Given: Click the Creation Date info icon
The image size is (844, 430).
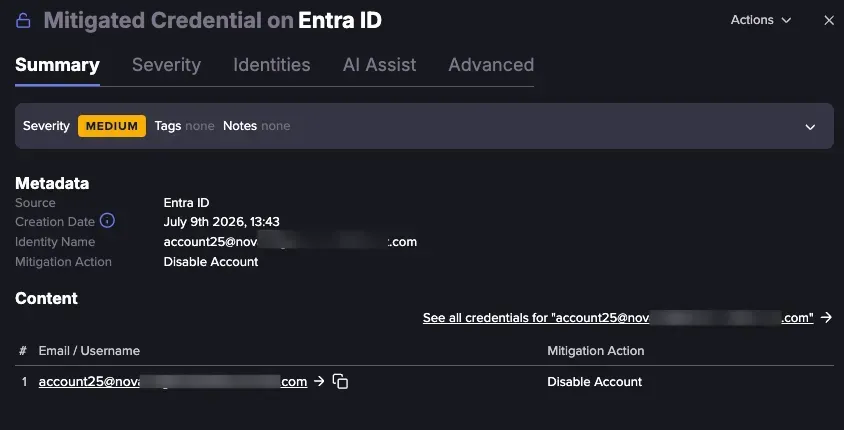Looking at the screenshot, I should pyautogui.click(x=107, y=221).
